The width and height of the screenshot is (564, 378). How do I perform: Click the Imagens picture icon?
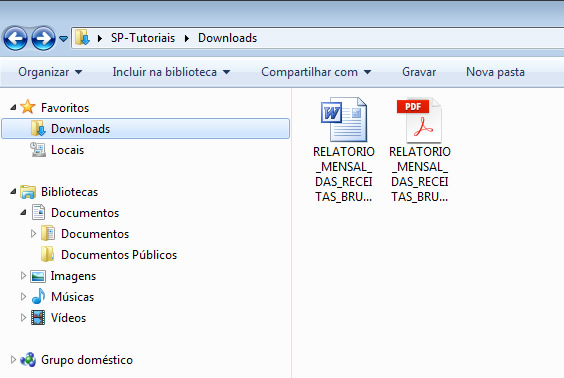tap(38, 276)
